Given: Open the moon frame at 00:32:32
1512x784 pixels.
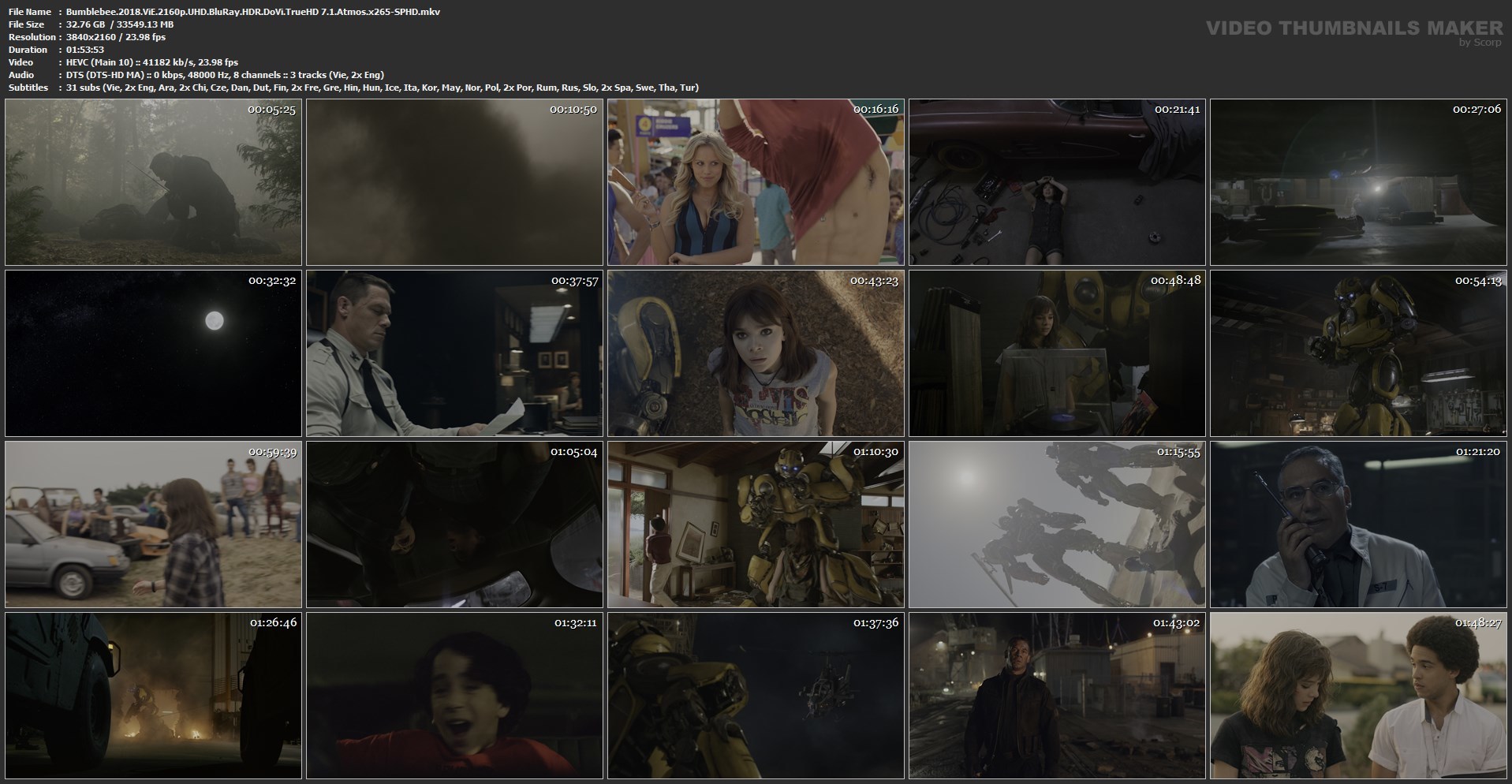Looking at the screenshot, I should [153, 353].
